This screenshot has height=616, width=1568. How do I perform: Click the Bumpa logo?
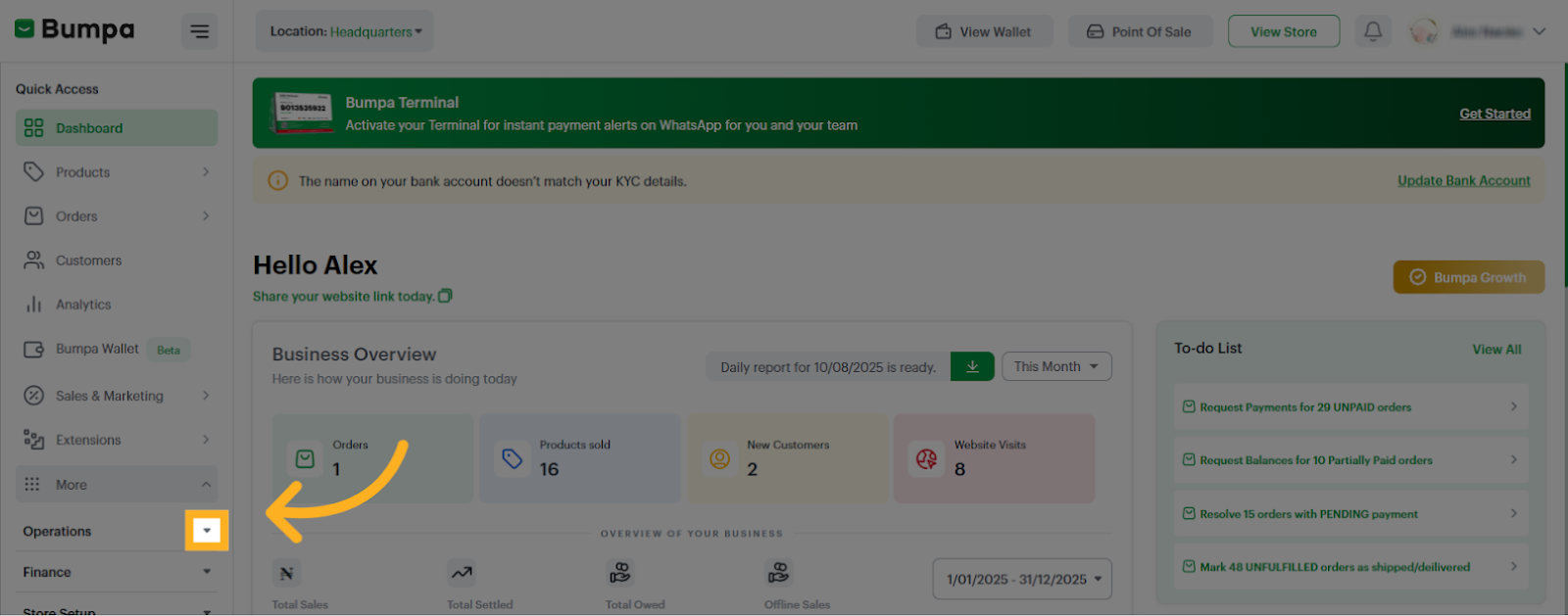(x=74, y=30)
